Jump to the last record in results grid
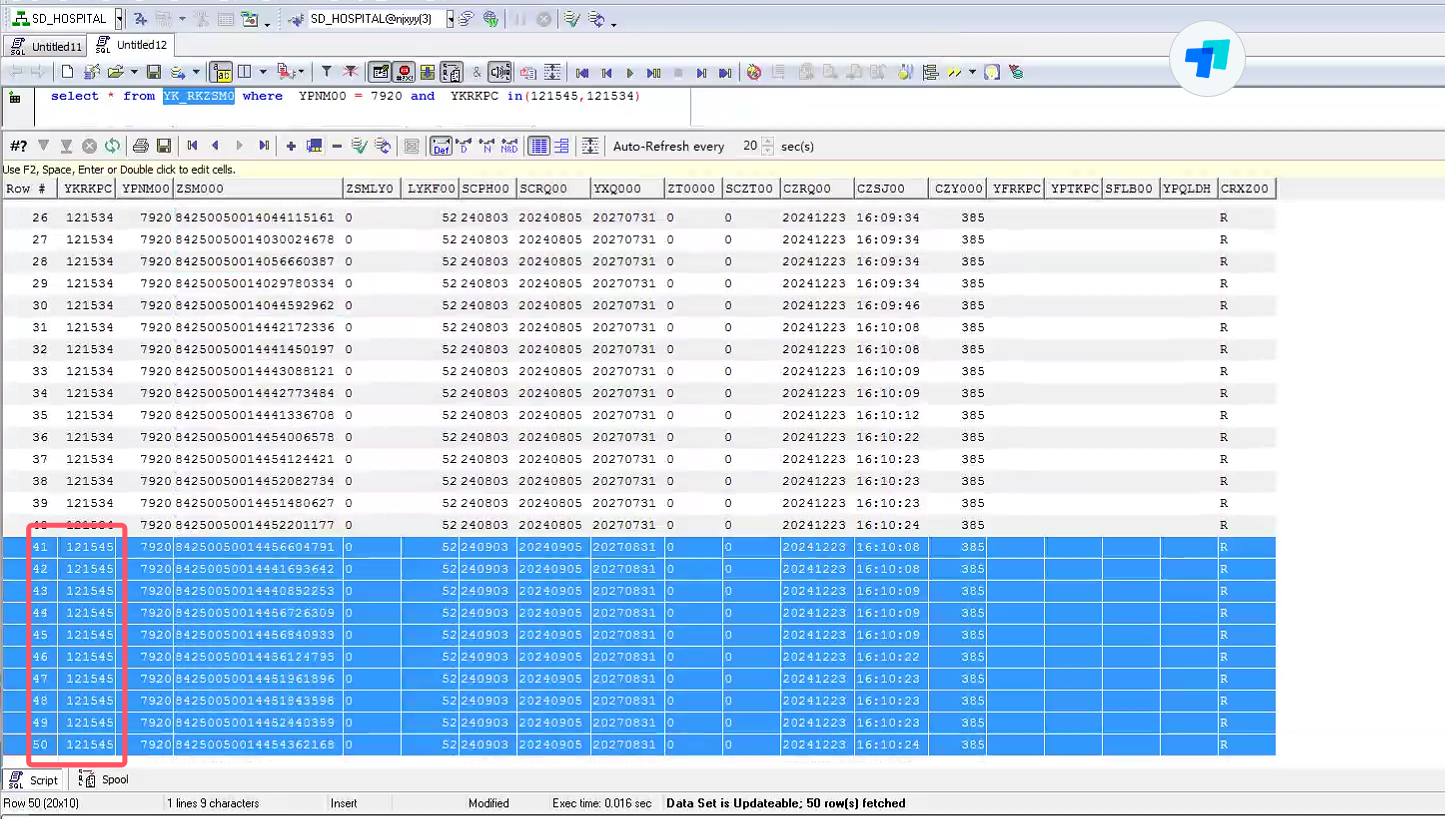The height and width of the screenshot is (819, 1445). coord(264,146)
